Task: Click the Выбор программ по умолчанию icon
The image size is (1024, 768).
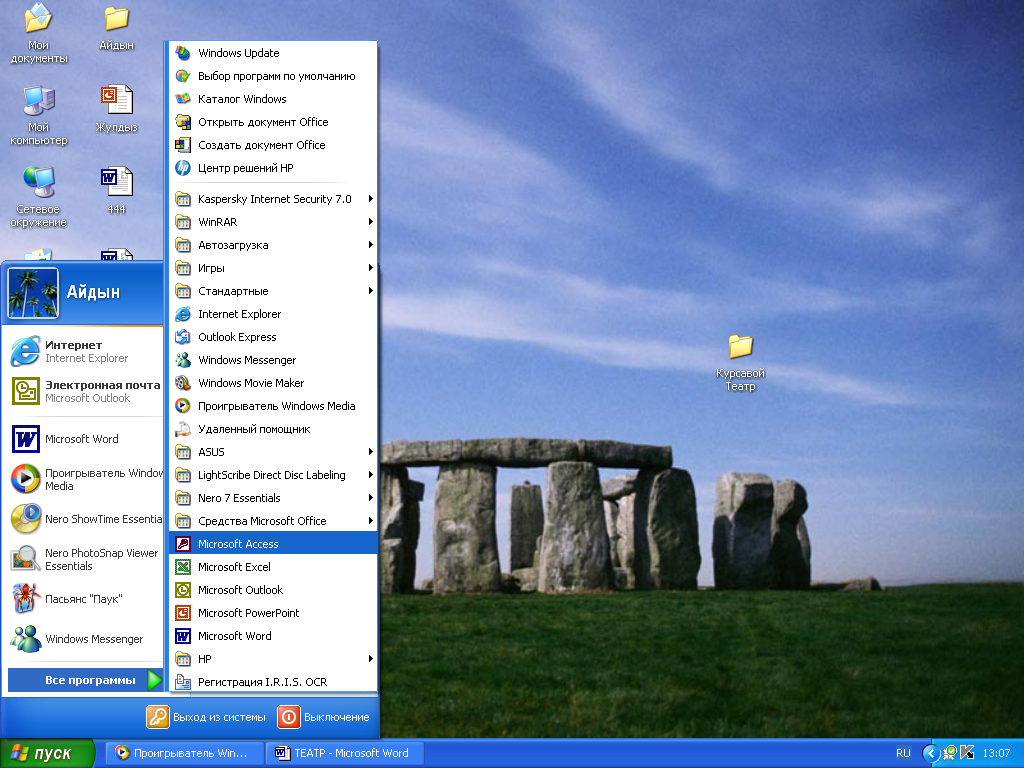Action: (x=183, y=76)
